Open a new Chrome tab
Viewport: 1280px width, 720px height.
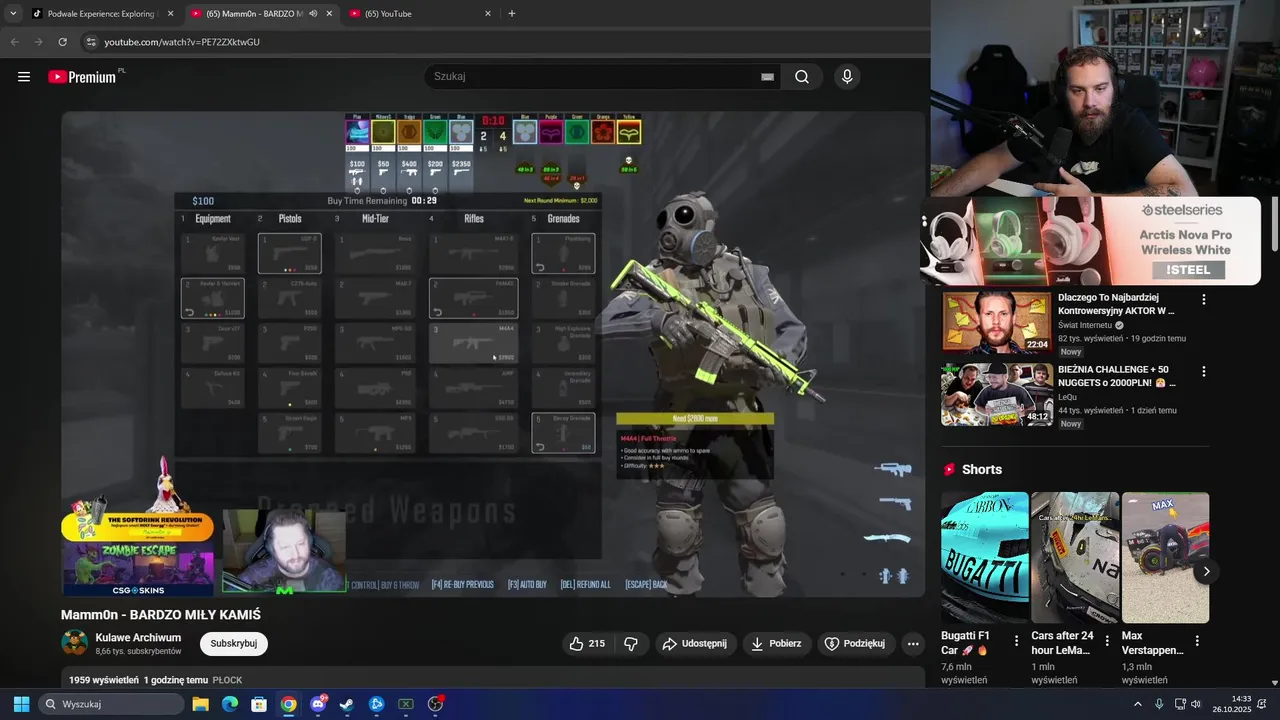[512, 14]
